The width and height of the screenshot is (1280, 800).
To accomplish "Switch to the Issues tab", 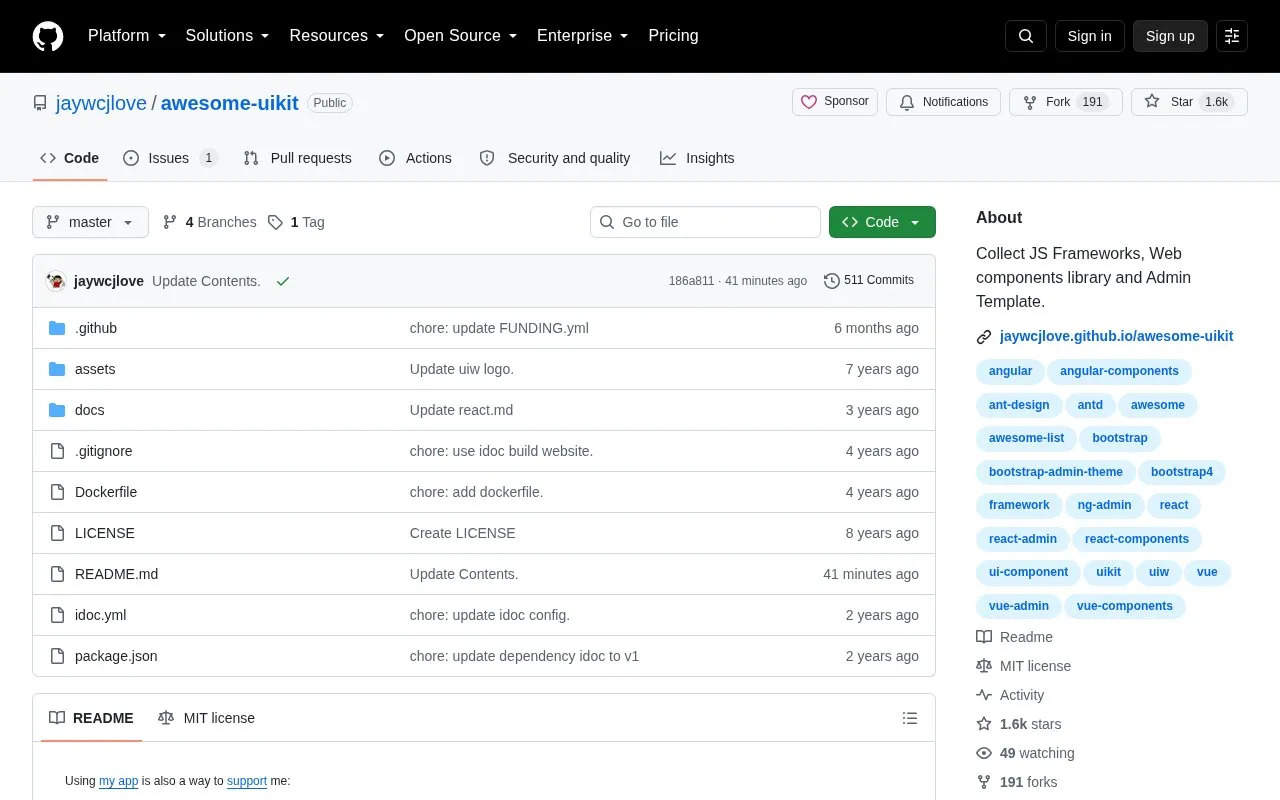I will pyautogui.click(x=170, y=158).
